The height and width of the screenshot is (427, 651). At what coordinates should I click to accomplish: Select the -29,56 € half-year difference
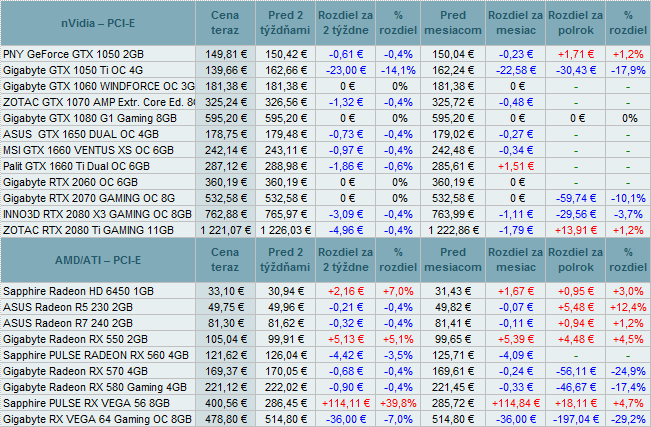[x=576, y=214]
